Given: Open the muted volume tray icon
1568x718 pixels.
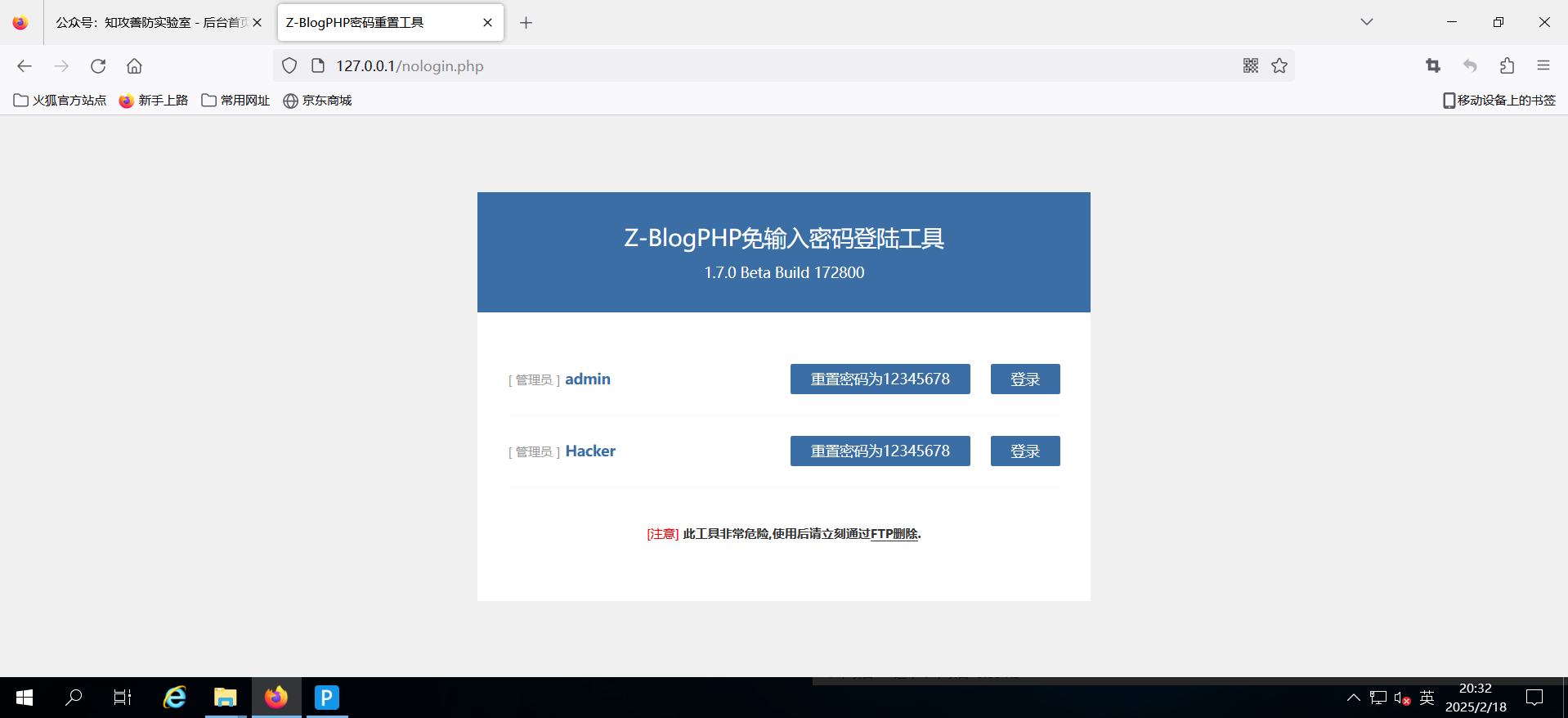Looking at the screenshot, I should (1402, 698).
